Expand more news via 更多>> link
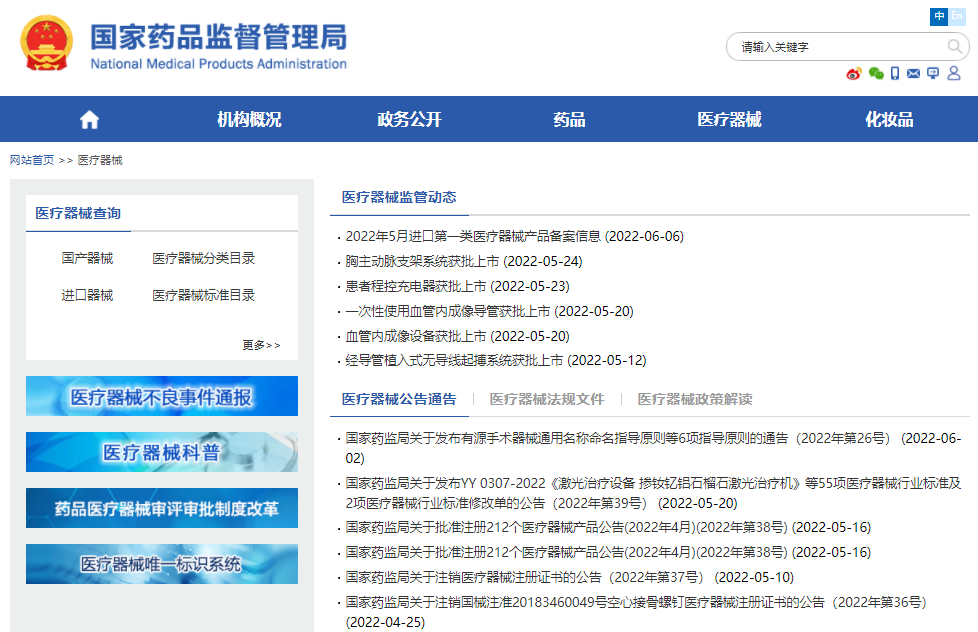Image resolution: width=978 pixels, height=632 pixels. click(x=262, y=343)
